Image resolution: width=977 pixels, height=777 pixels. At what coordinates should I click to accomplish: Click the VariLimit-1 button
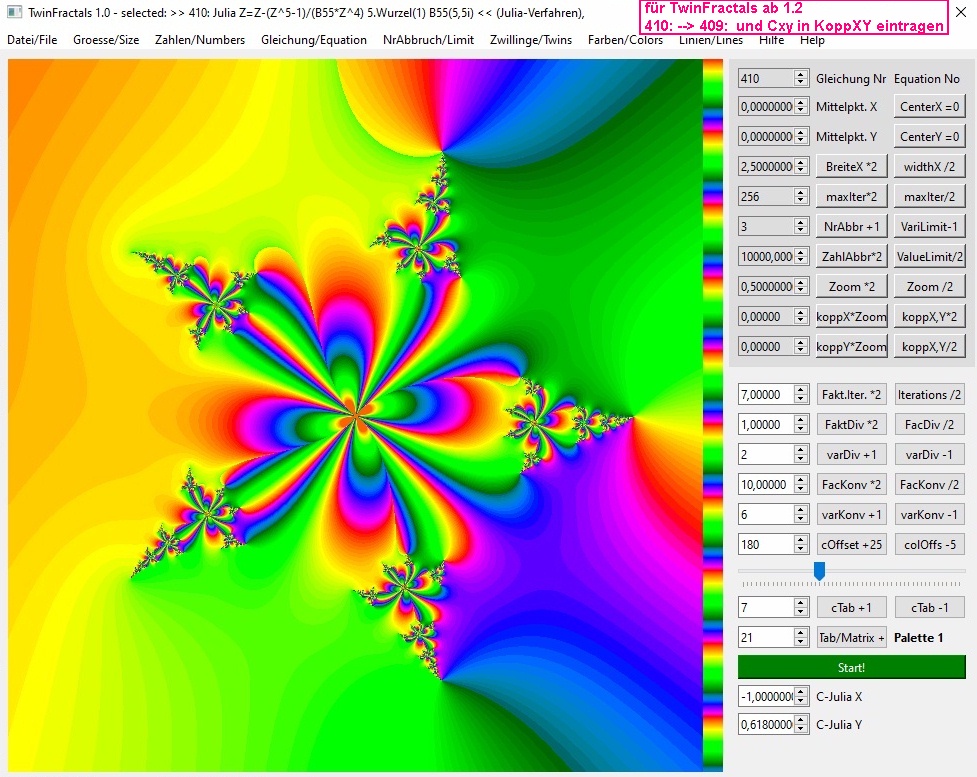(930, 226)
